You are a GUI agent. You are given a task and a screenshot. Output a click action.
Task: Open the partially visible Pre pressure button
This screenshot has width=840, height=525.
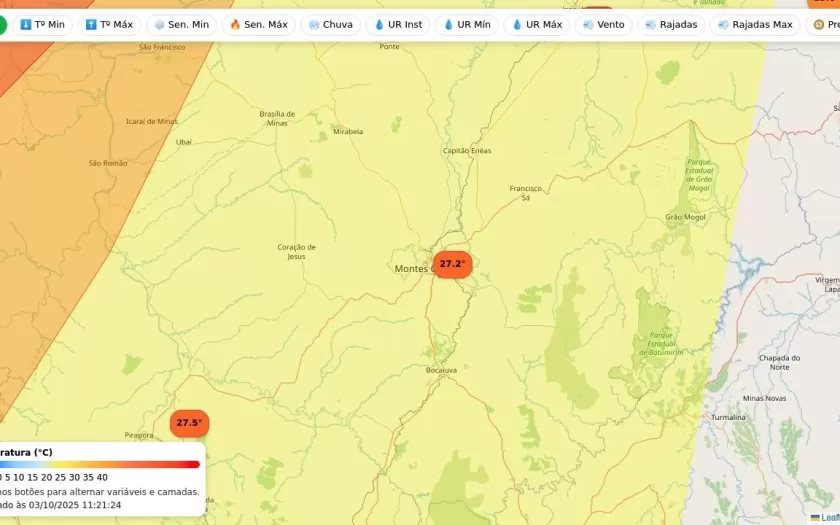coord(824,24)
